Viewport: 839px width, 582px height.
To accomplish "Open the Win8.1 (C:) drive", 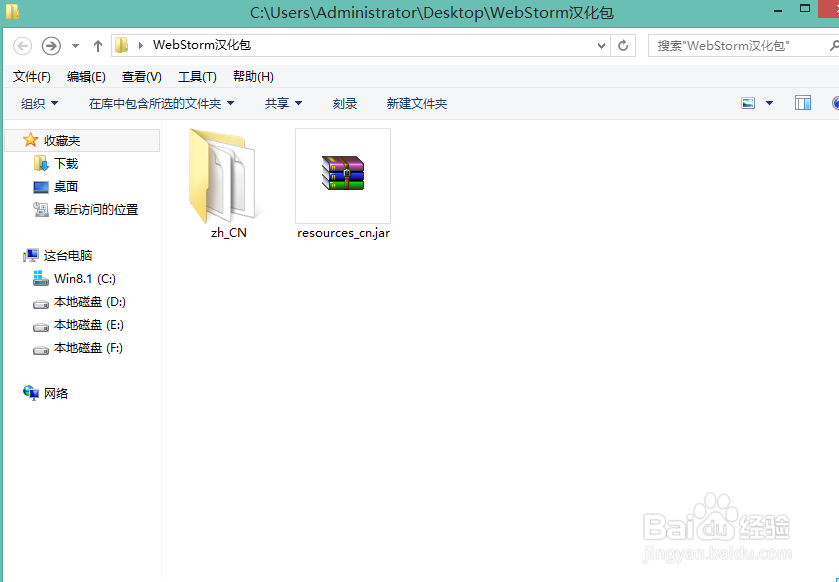I will [74, 279].
